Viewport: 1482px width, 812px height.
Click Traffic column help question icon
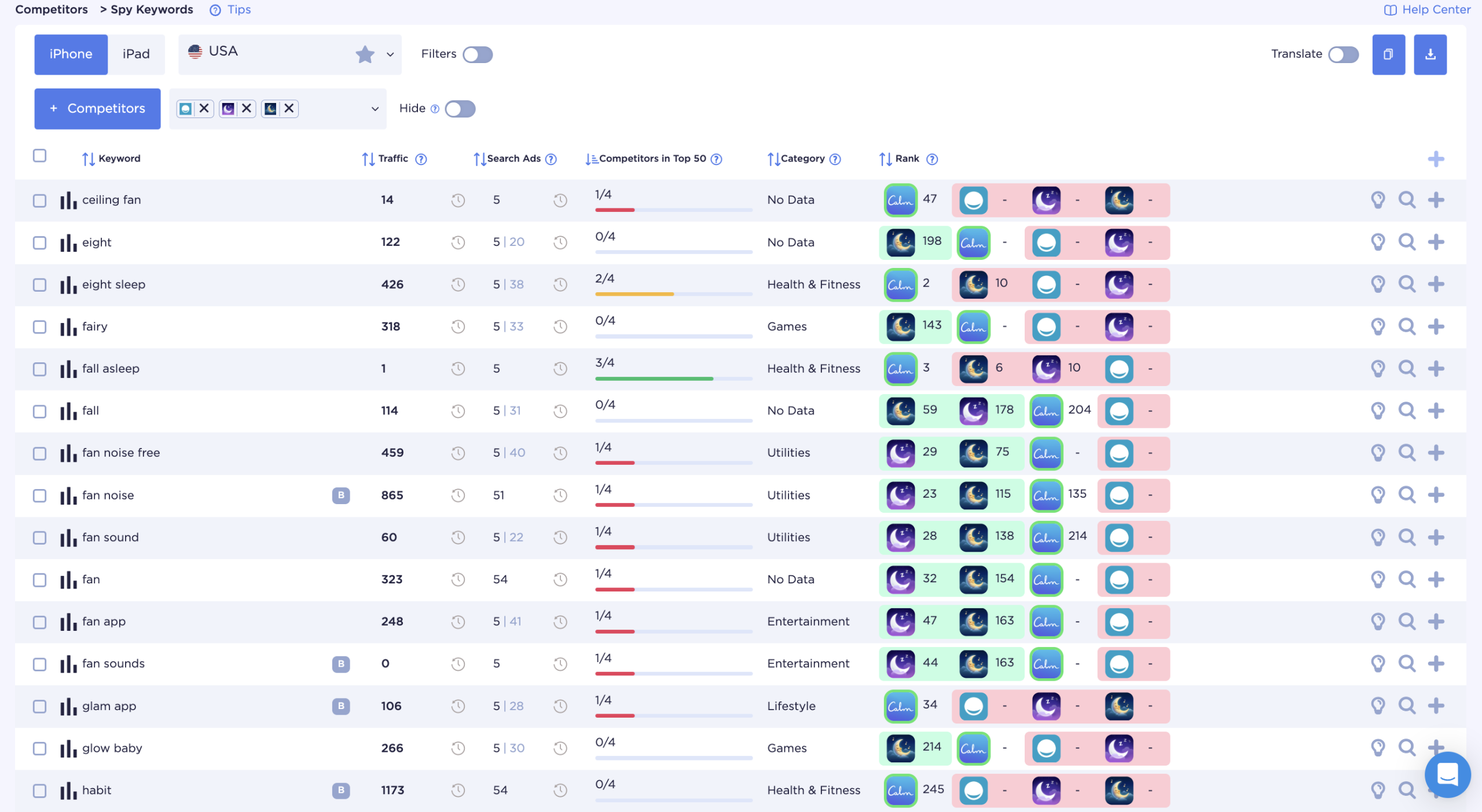pyautogui.click(x=421, y=159)
